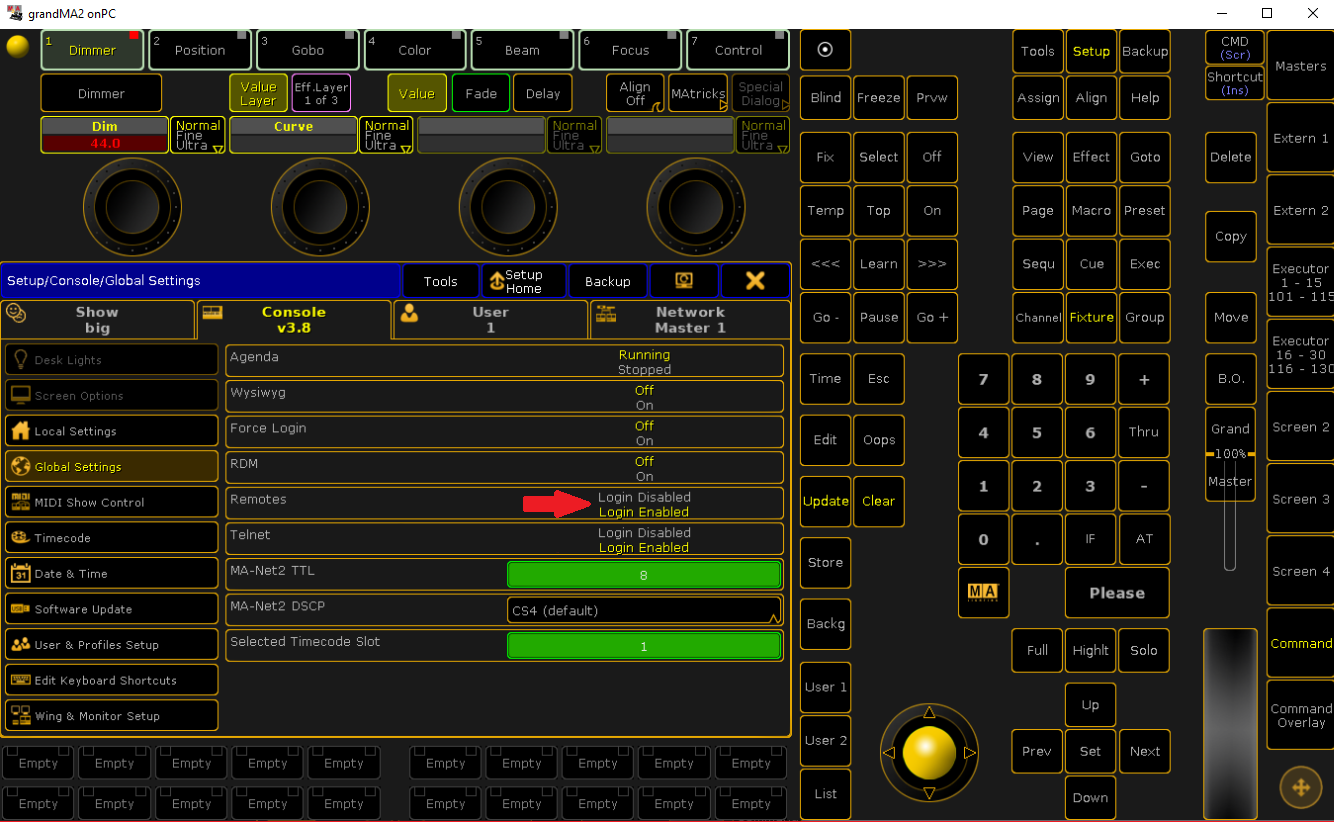Toggle Remotes login setting
Image resolution: width=1334 pixels, height=822 pixels.
(x=504, y=504)
